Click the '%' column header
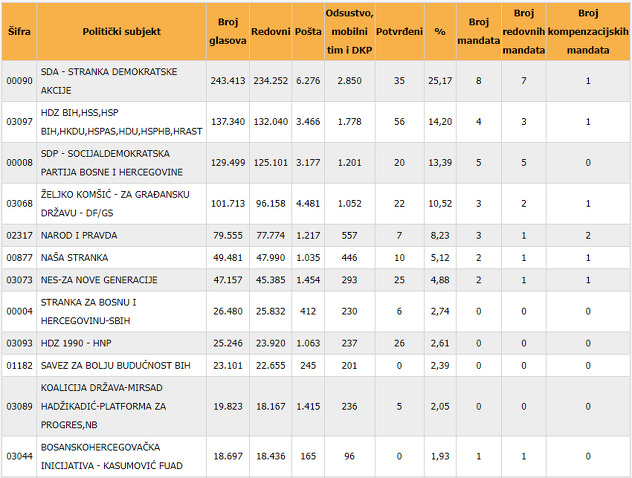The image size is (632, 478). (440, 31)
